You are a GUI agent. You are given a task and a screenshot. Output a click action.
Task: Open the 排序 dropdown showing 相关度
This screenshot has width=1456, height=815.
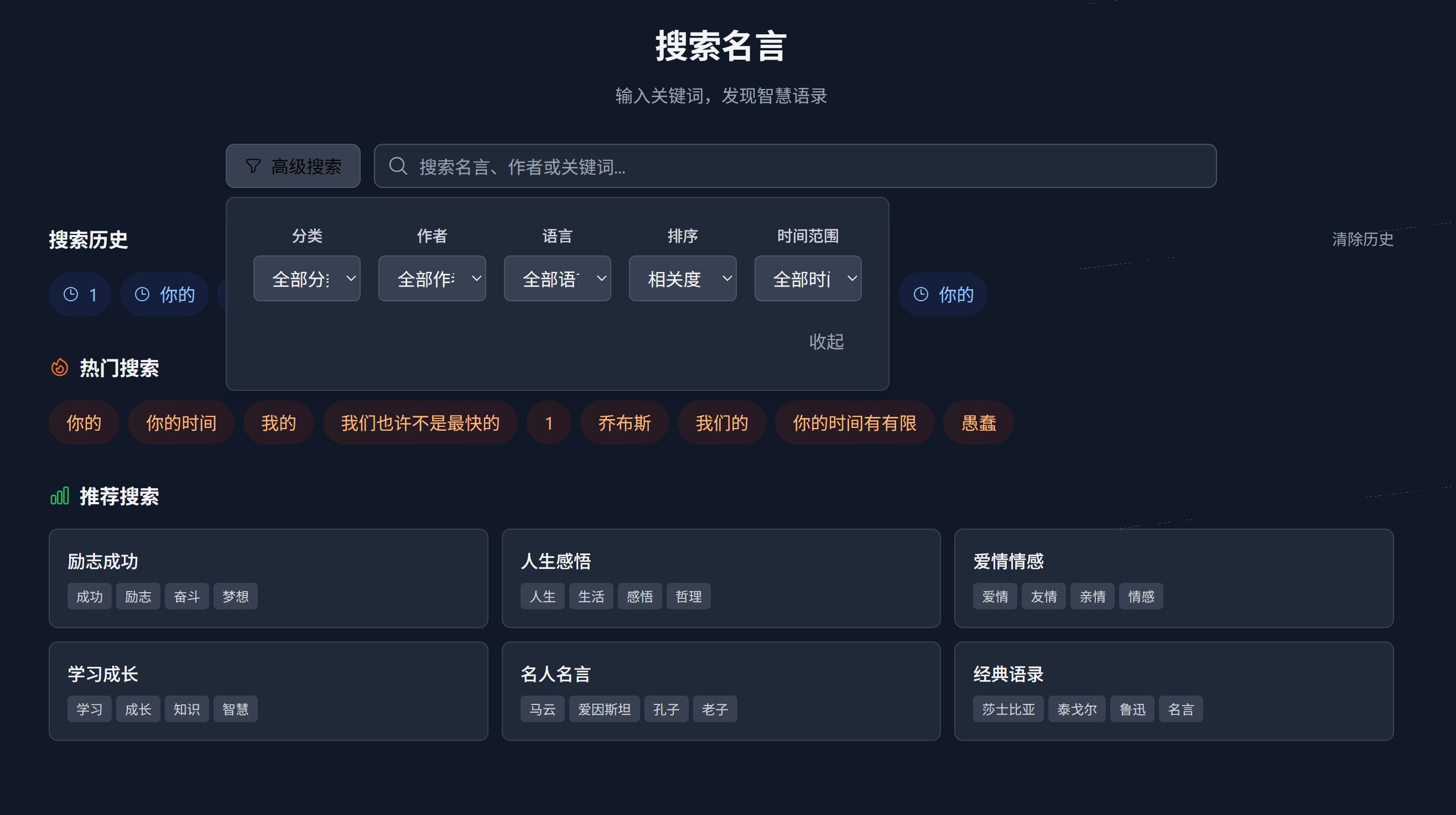[682, 279]
